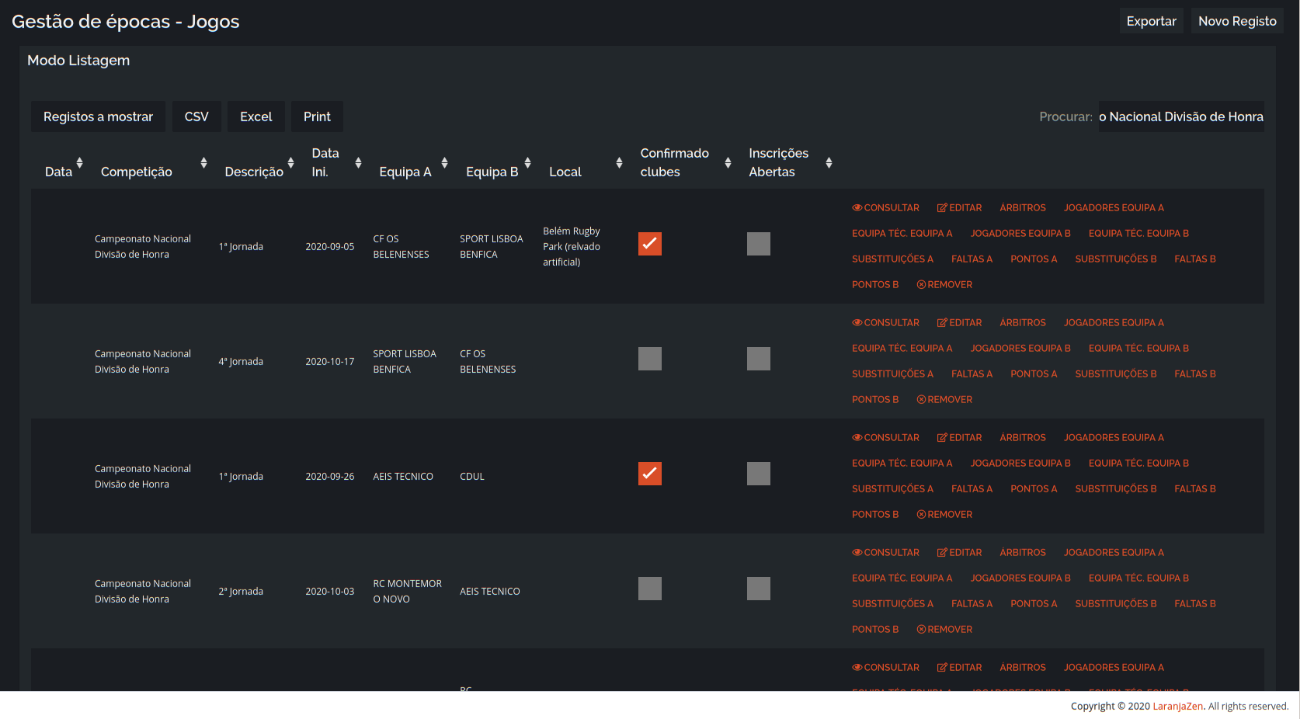Remove the 2ª Jornada RC MONTEMOR game

pyautogui.click(x=944, y=630)
